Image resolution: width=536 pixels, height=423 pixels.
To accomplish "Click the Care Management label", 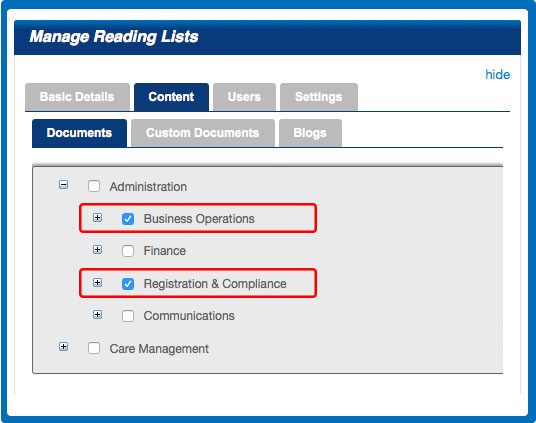I will tap(159, 349).
